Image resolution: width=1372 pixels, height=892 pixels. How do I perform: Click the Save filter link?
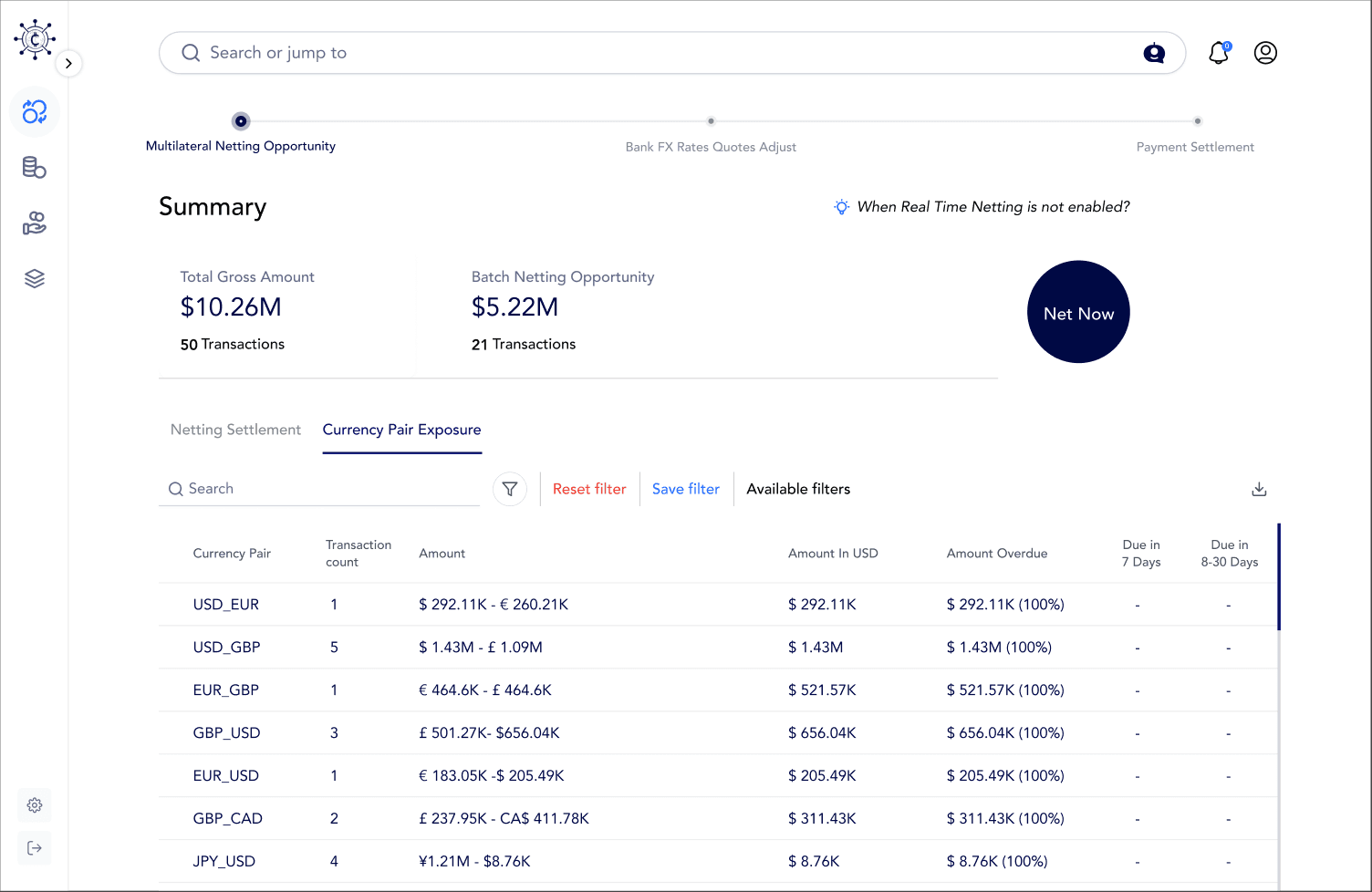(x=686, y=489)
